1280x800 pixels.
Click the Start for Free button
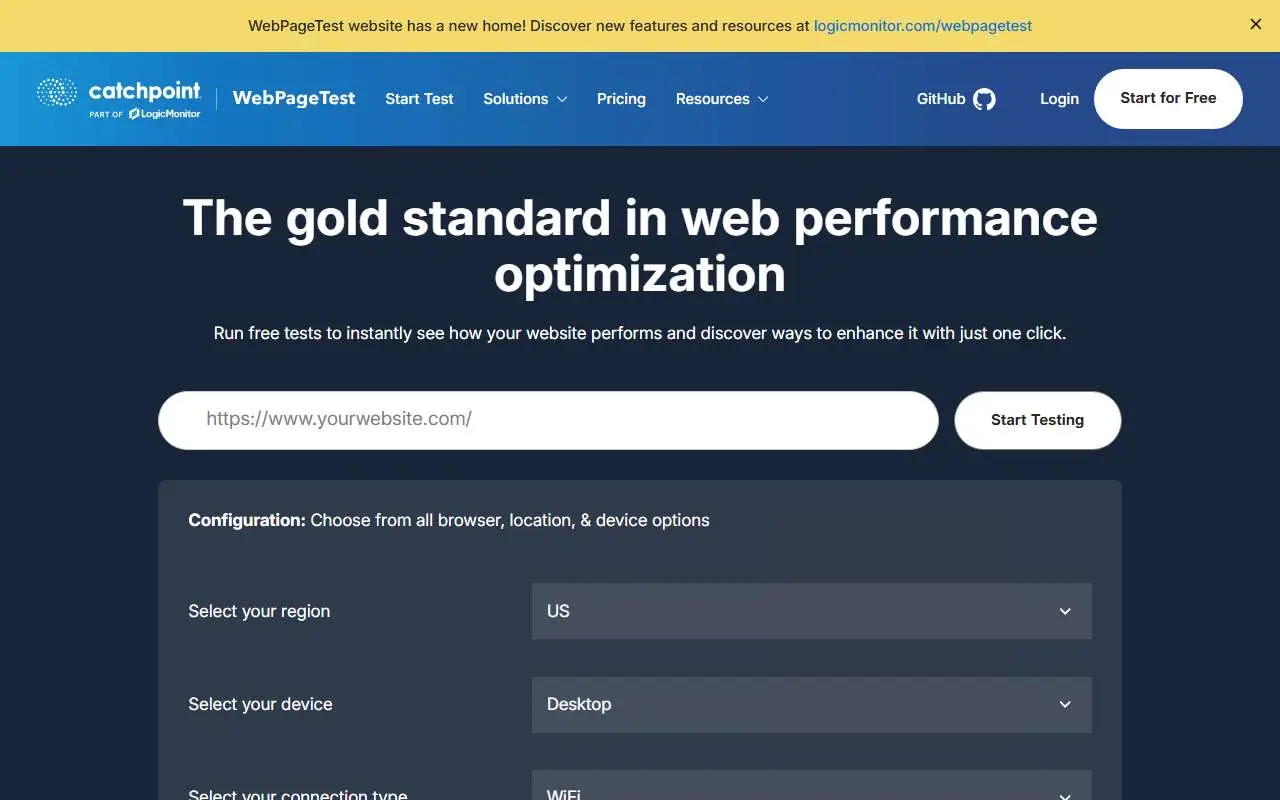click(1168, 99)
